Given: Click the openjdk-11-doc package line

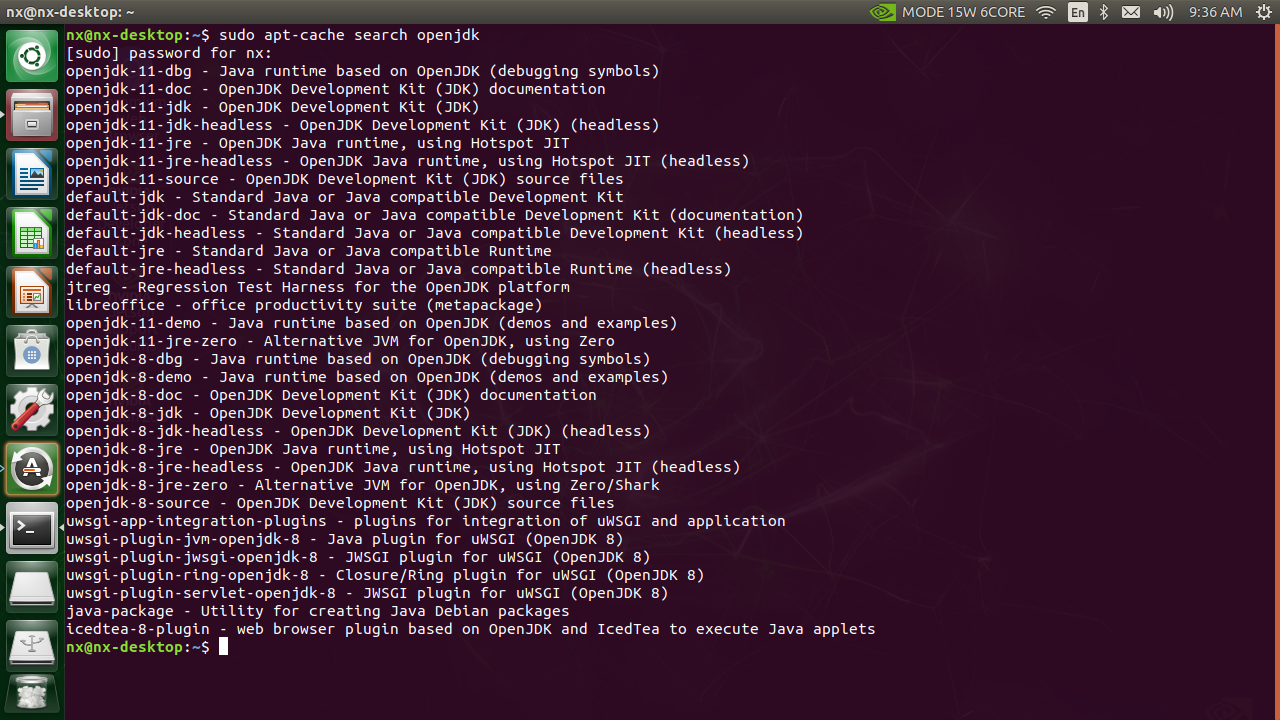Looking at the screenshot, I should point(336,89).
